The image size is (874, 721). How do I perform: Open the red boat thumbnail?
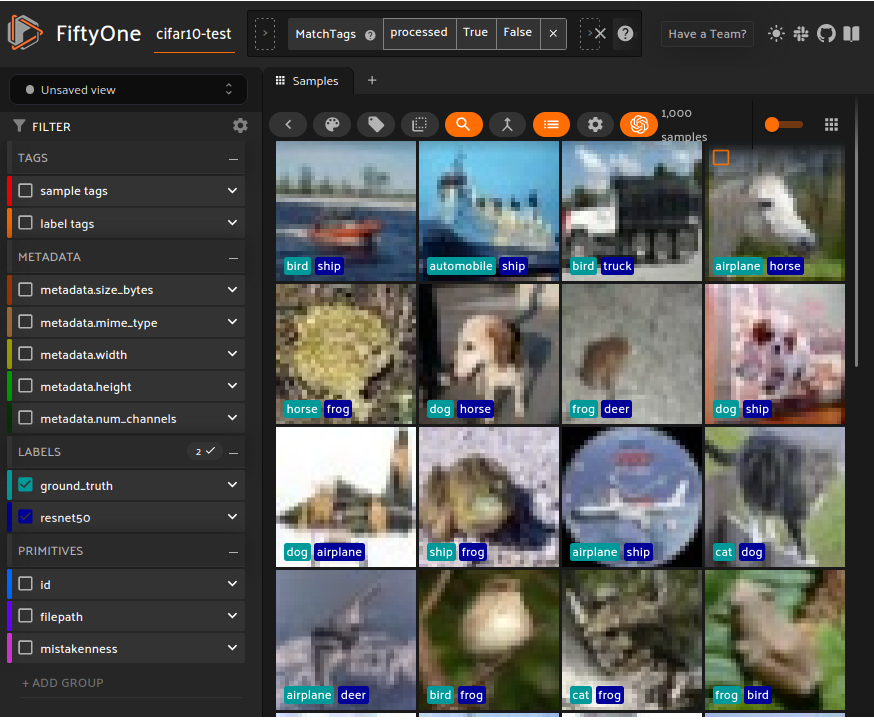point(346,211)
